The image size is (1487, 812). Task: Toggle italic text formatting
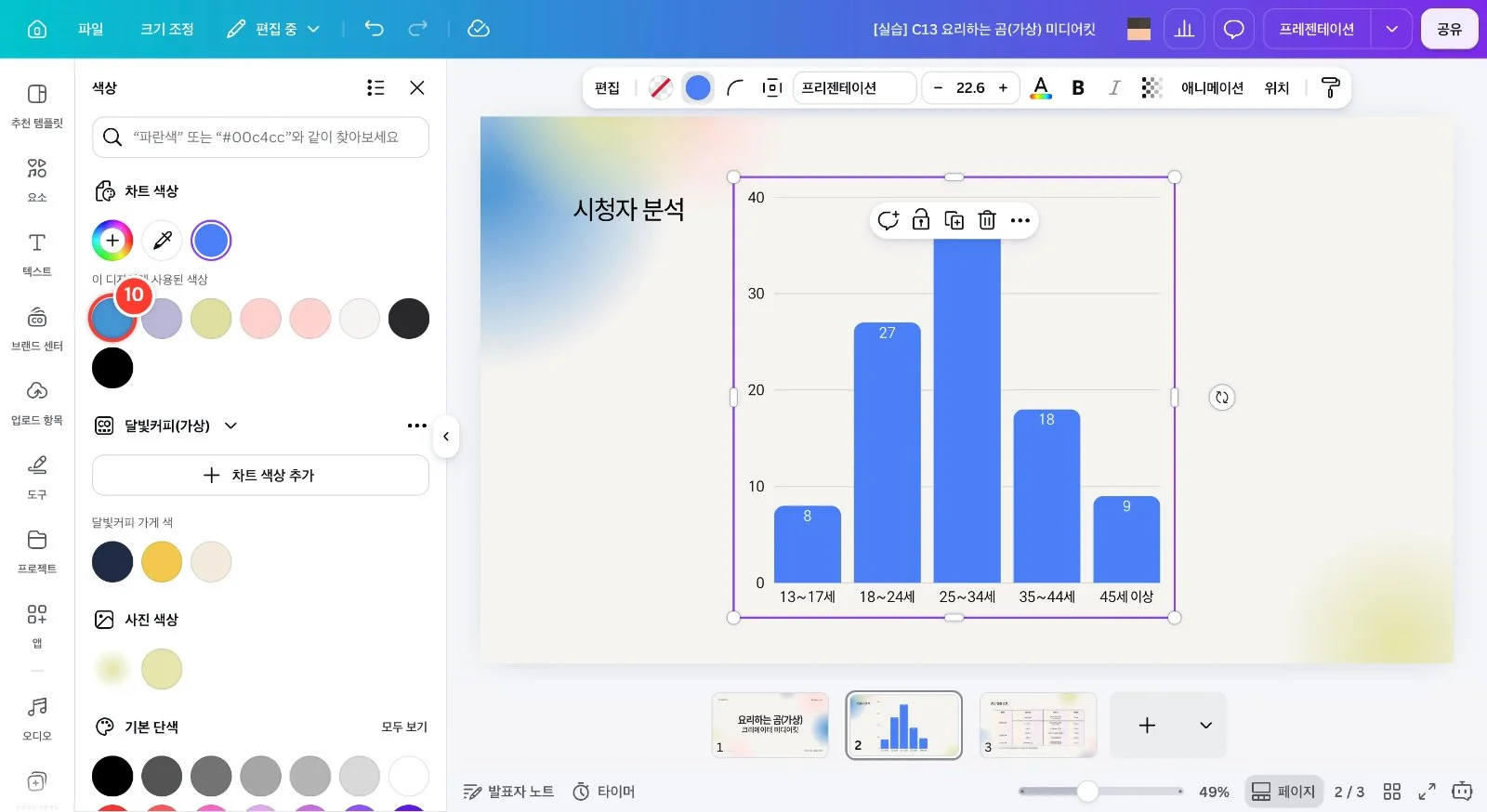1114,87
